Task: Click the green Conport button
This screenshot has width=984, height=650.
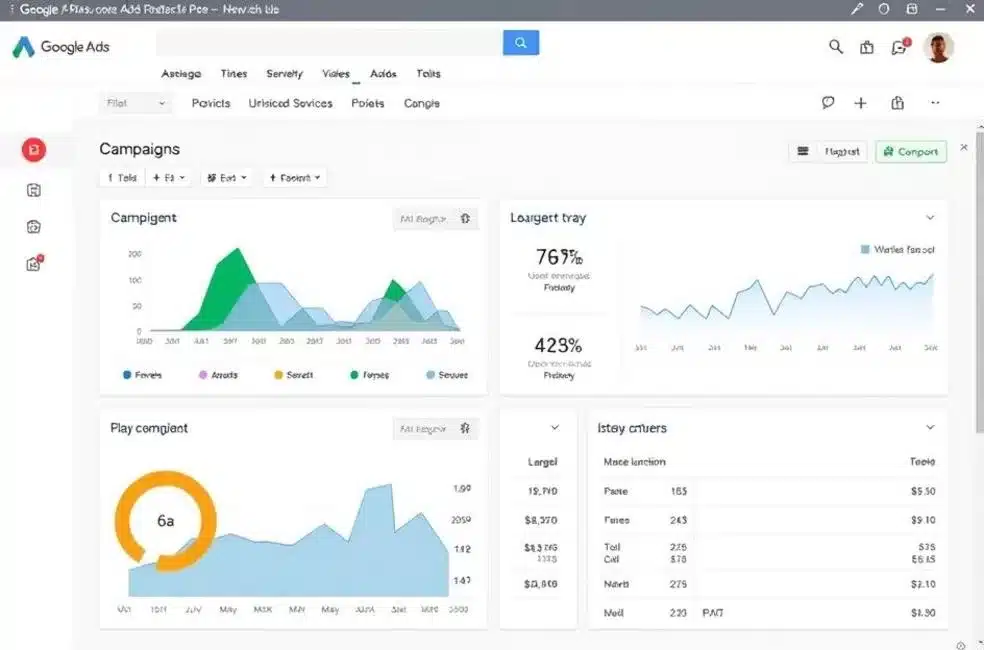Action: pos(910,151)
